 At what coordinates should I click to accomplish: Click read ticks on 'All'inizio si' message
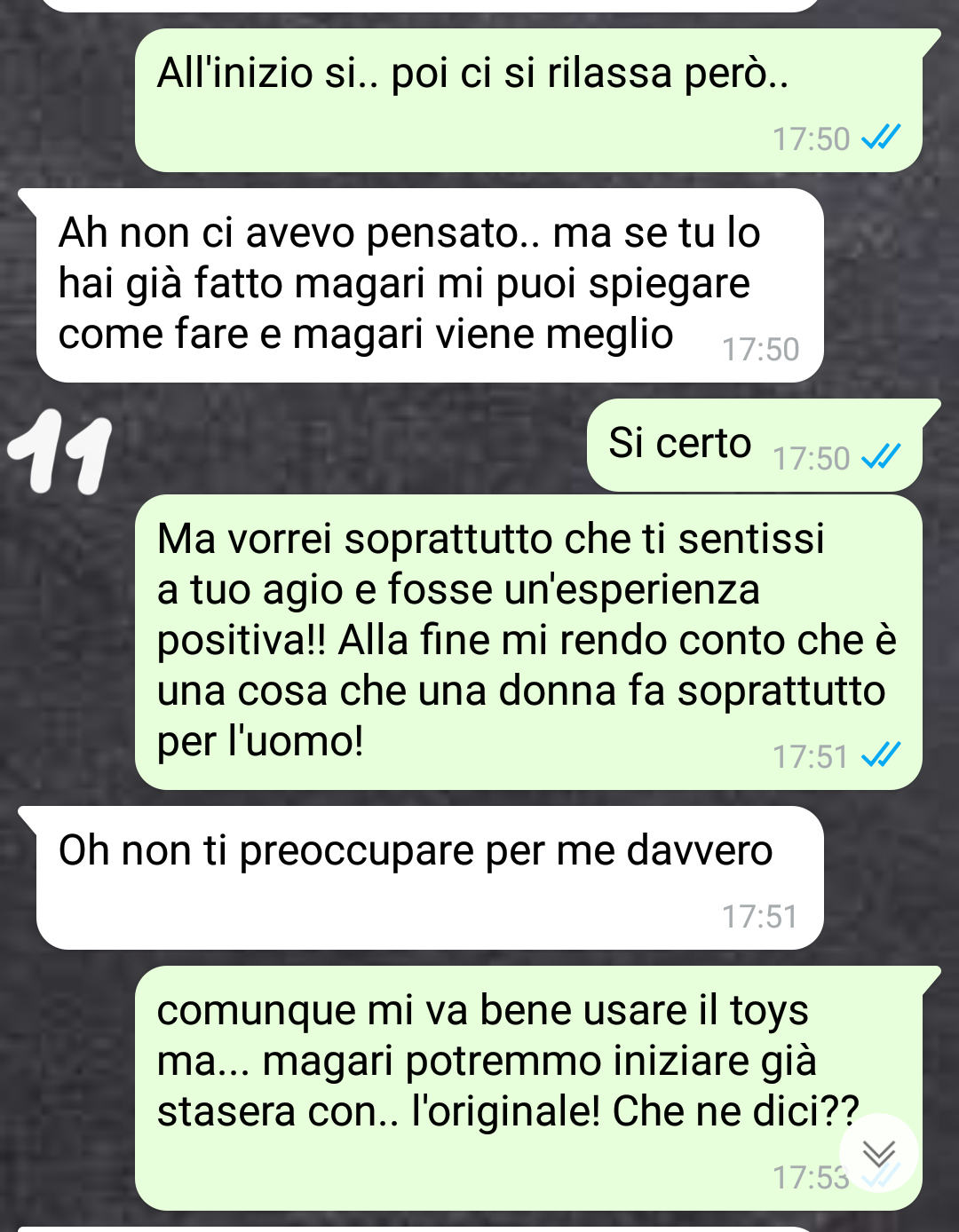[x=882, y=138]
